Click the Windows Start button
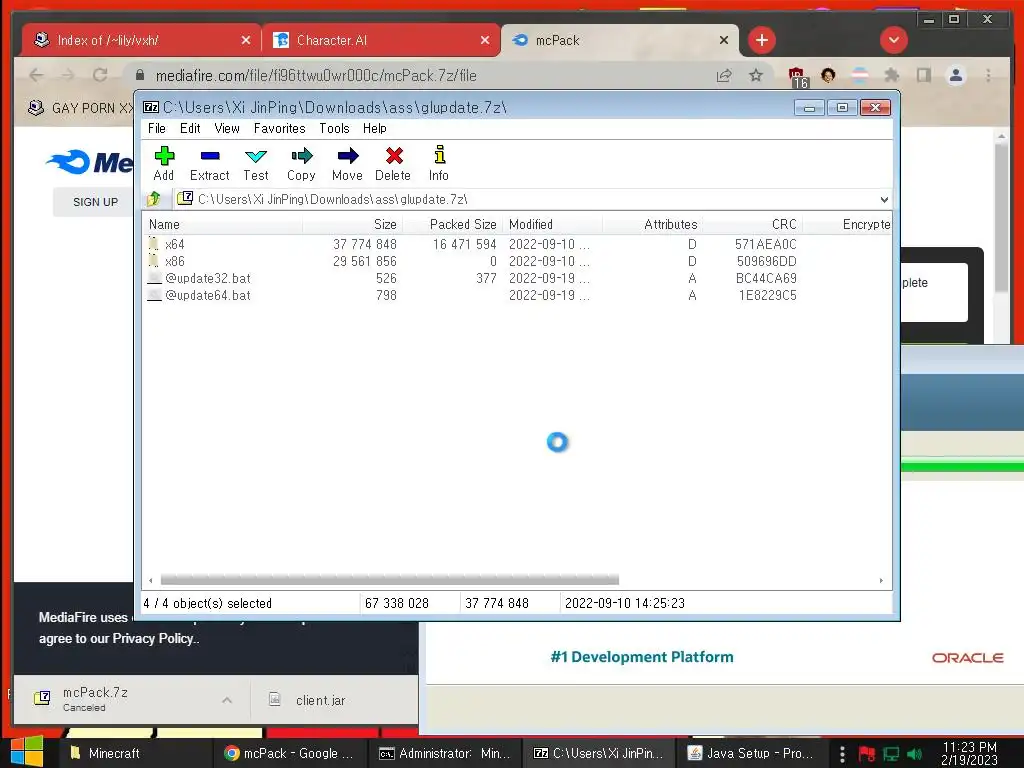1024x768 pixels. [x=27, y=752]
